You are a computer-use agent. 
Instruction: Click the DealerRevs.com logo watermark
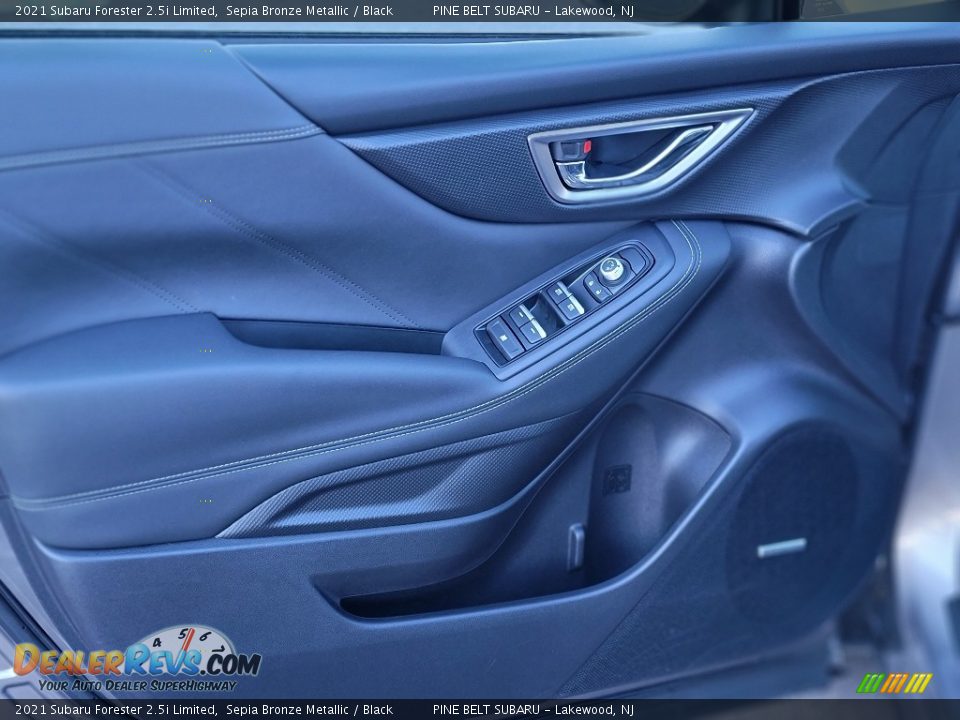137,662
